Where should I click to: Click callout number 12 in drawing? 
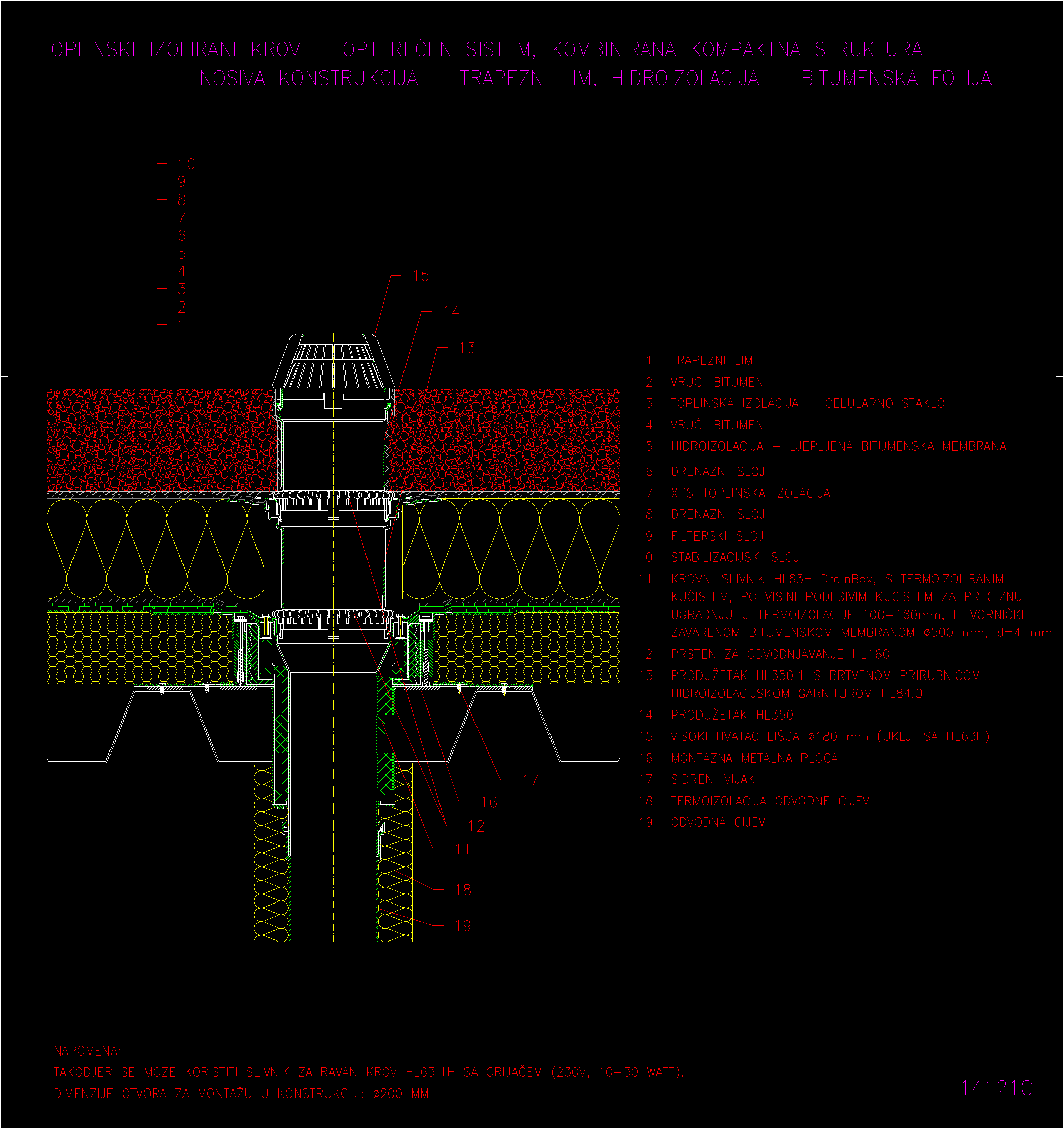point(476,826)
